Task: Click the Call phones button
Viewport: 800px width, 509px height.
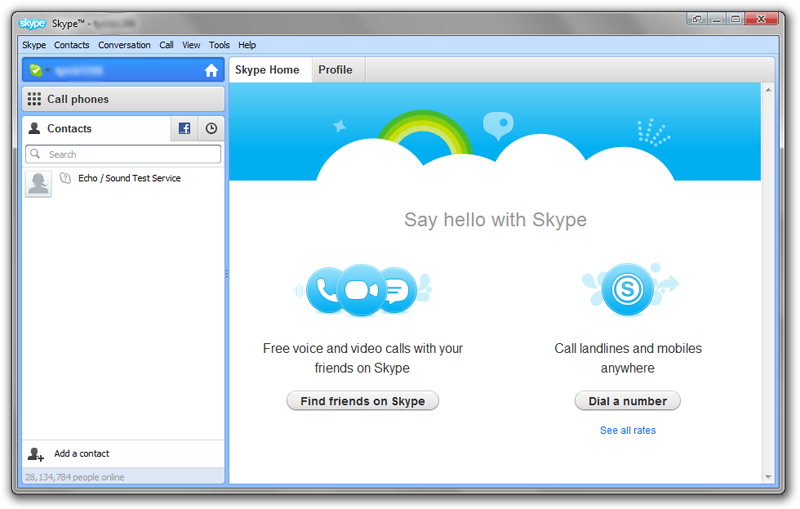Action: click(123, 99)
